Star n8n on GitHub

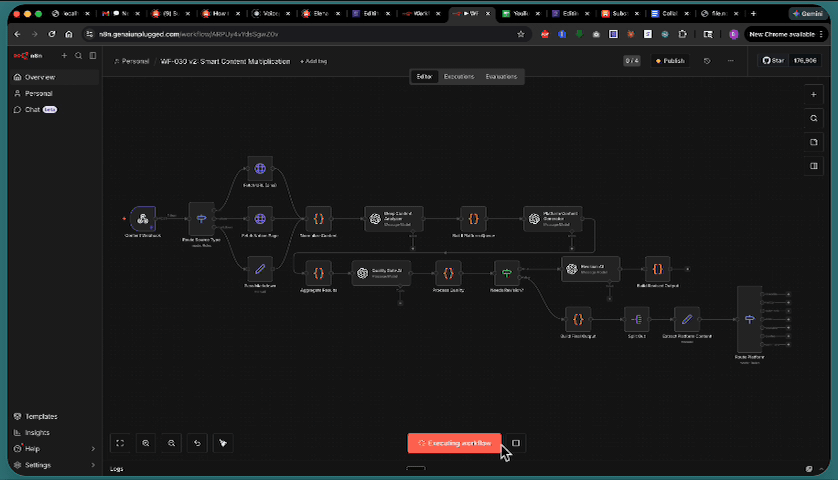pos(773,61)
